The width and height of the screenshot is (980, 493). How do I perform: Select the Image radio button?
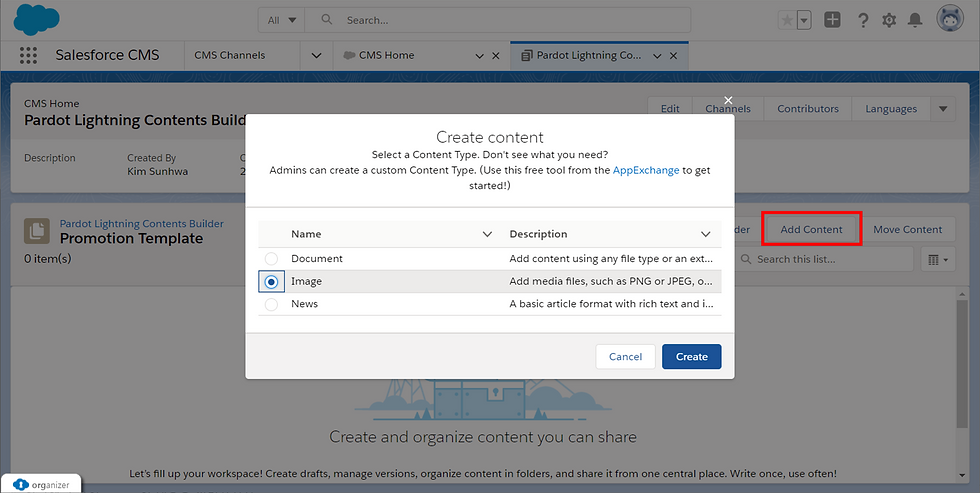(x=271, y=282)
